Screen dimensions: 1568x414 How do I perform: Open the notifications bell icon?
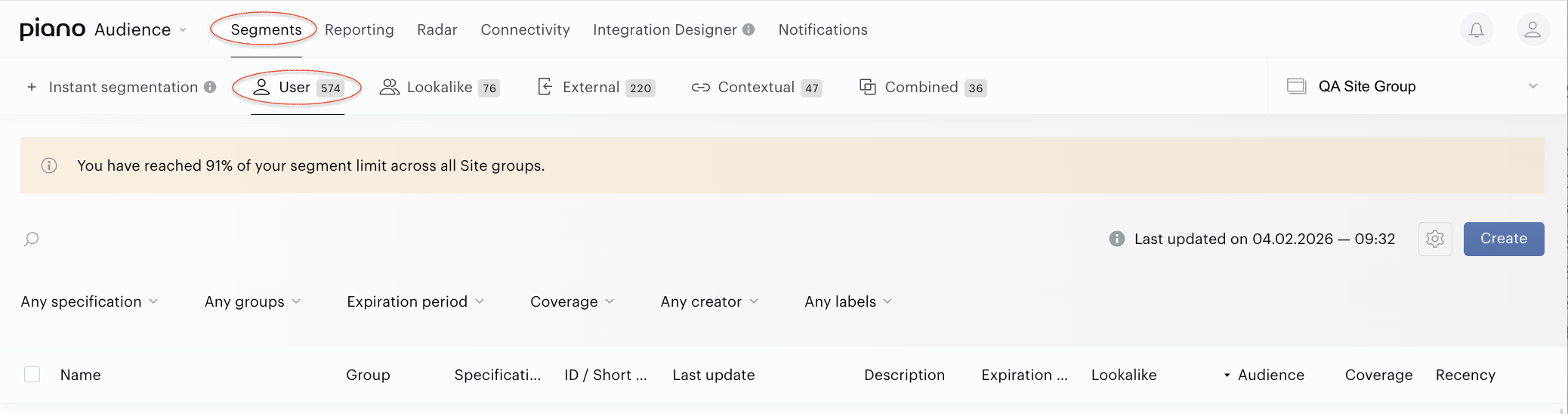pos(1477,29)
